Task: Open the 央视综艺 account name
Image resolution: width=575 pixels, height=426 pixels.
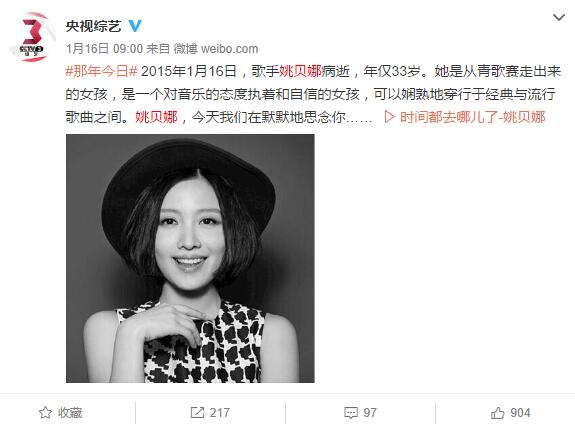Action: click(94, 26)
